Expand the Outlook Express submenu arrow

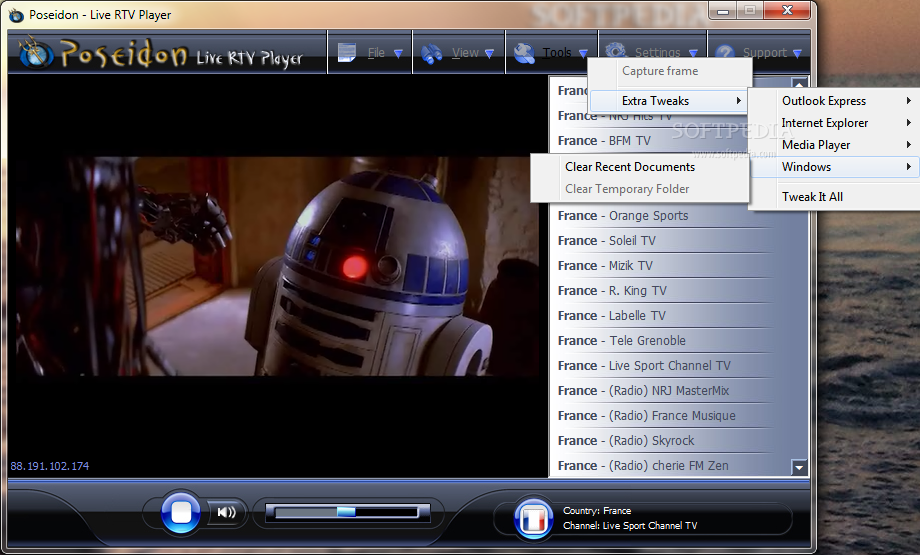tap(908, 100)
